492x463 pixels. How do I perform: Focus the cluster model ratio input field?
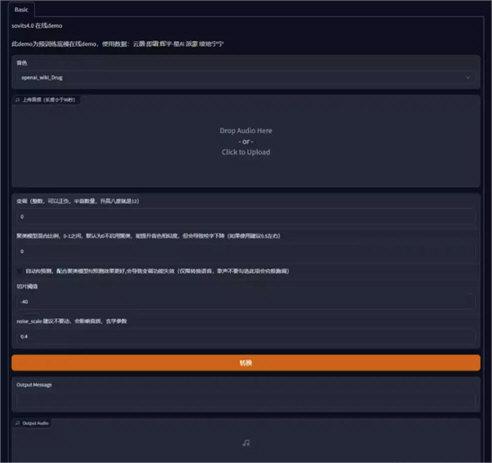[x=246, y=251]
